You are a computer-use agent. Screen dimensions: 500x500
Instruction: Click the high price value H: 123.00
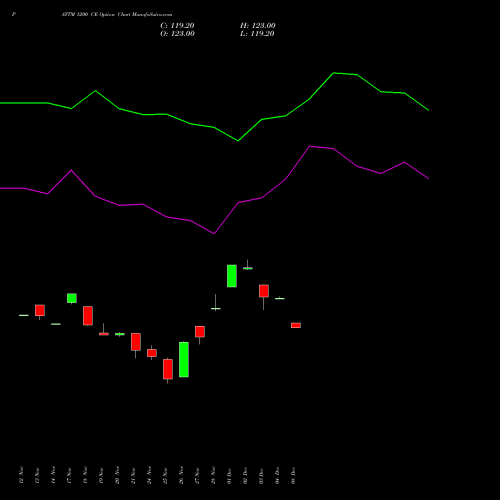pos(258,26)
